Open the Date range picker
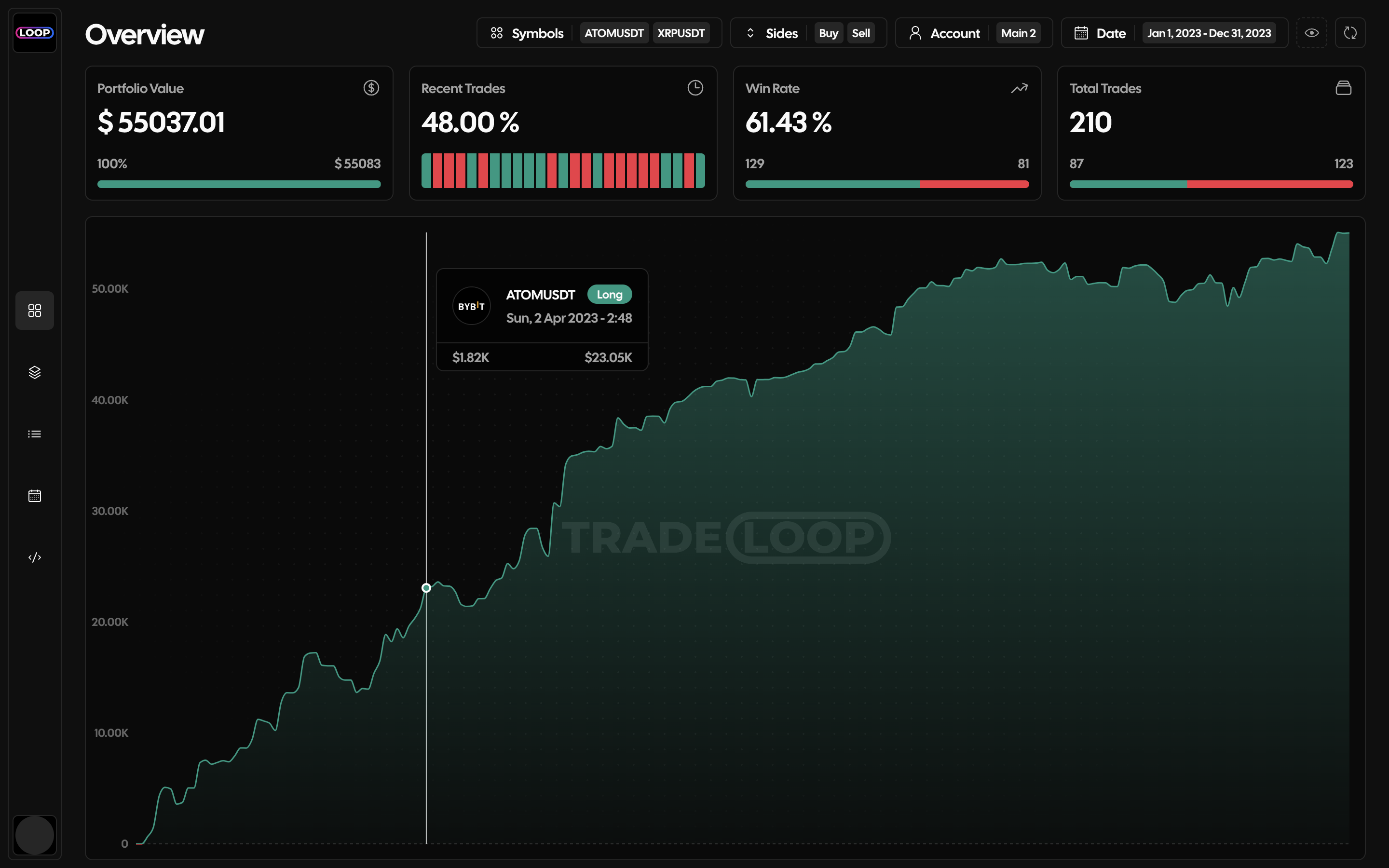Screen dimensions: 1389x868 click(x=1100, y=33)
